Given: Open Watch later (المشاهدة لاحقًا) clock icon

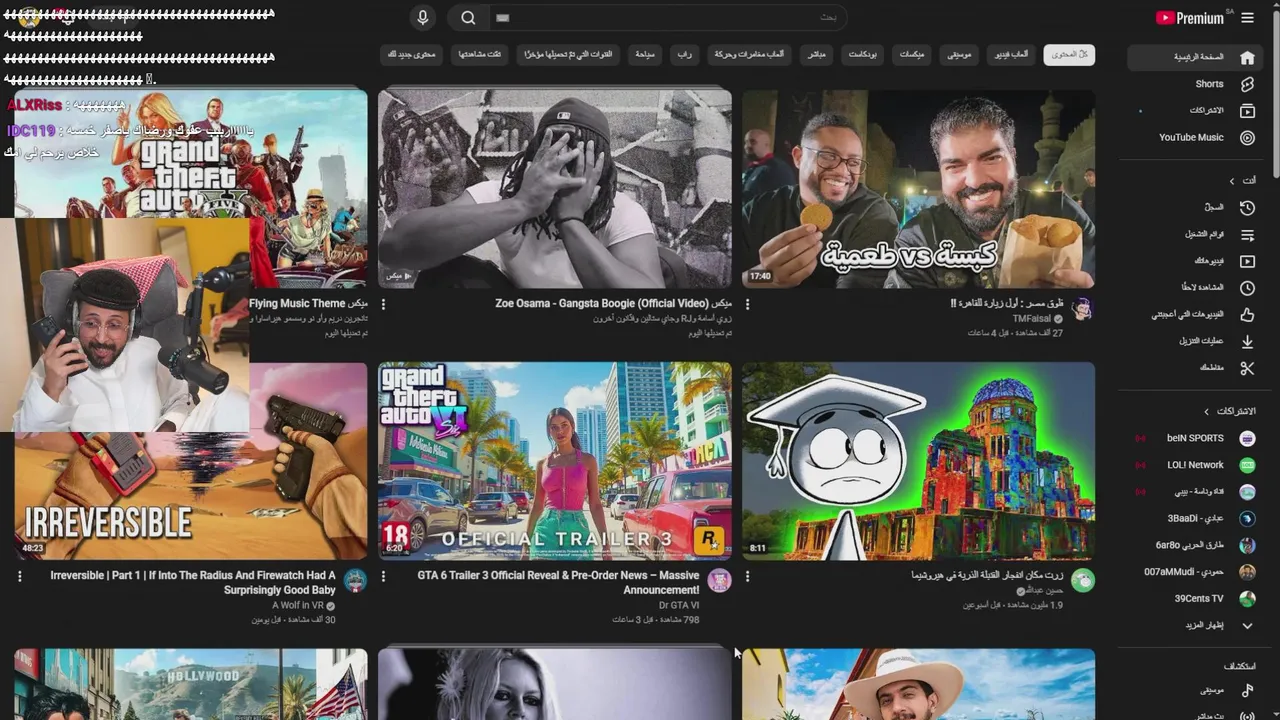Looking at the screenshot, I should click(x=1247, y=288).
